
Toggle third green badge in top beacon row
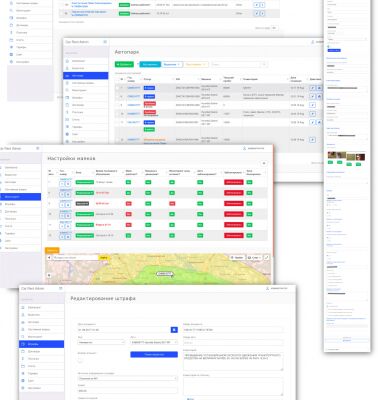(172, 182)
